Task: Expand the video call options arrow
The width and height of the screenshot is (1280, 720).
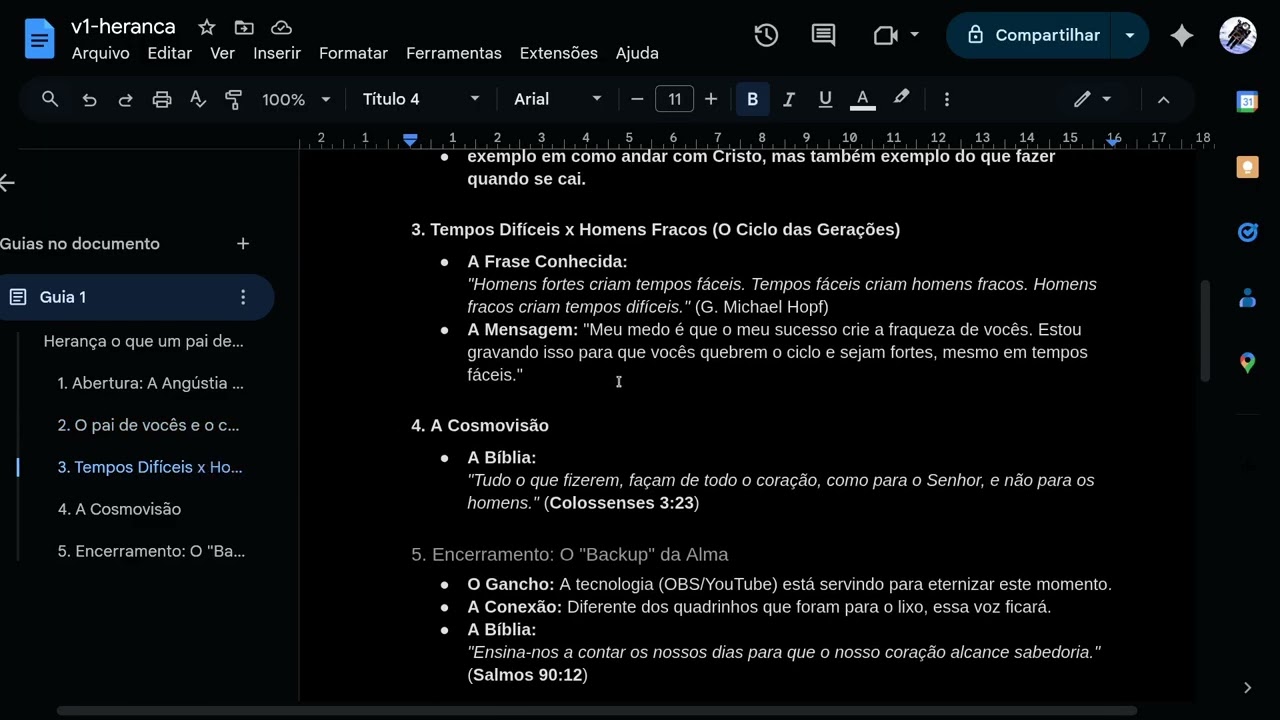Action: coord(914,35)
